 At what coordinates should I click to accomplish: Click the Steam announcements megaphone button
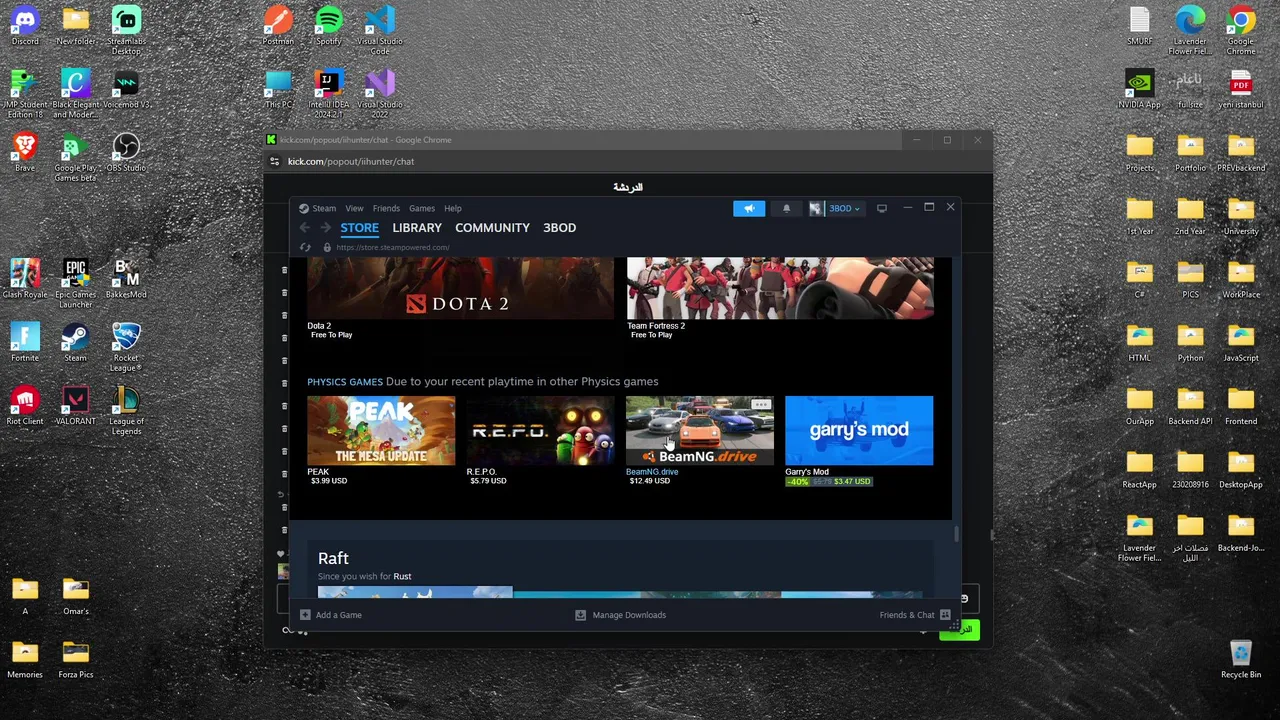tap(749, 208)
